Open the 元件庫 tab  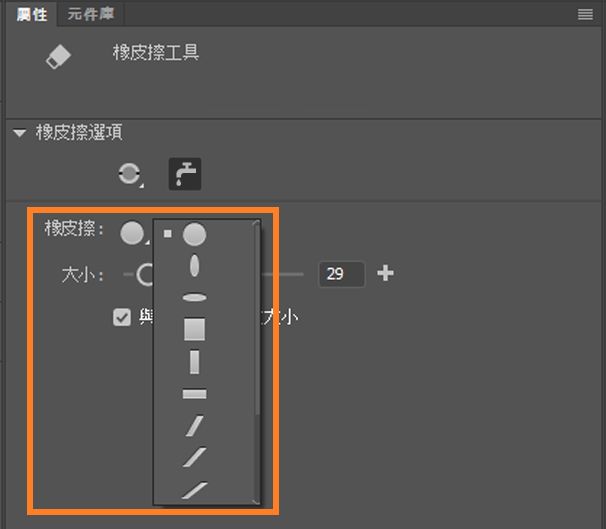click(91, 14)
